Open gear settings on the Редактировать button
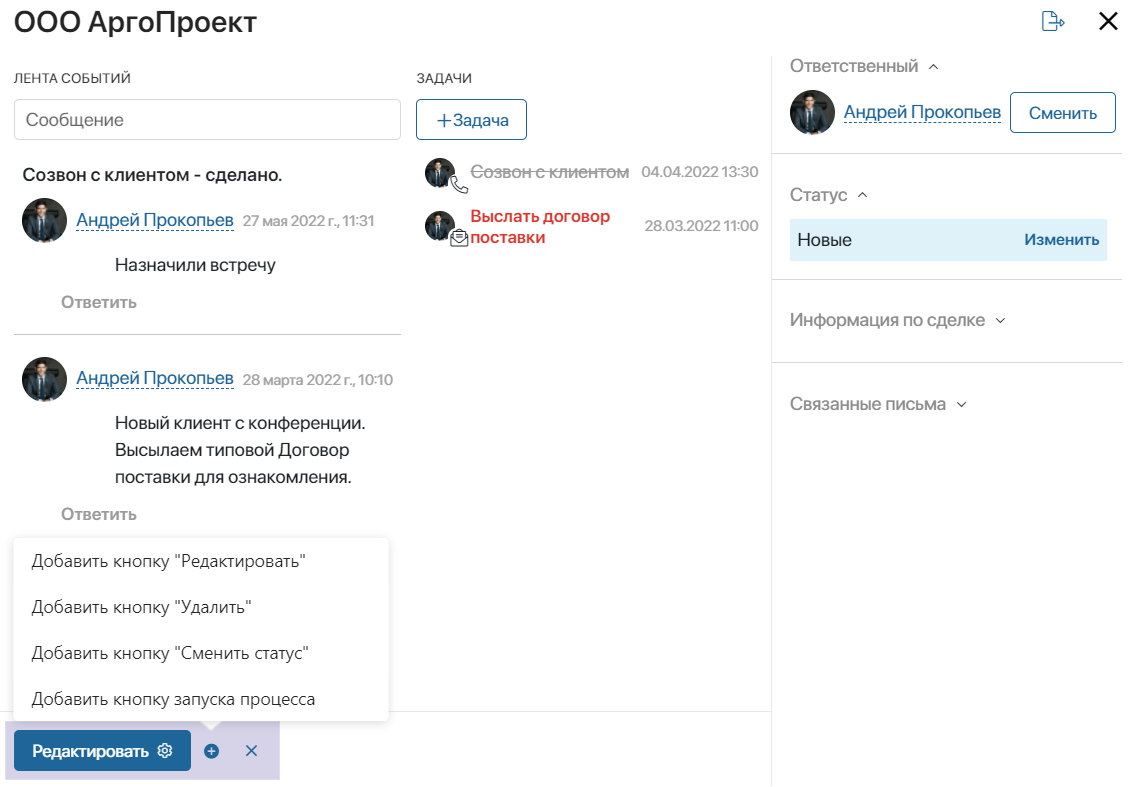The image size is (1128, 787). tap(165, 750)
